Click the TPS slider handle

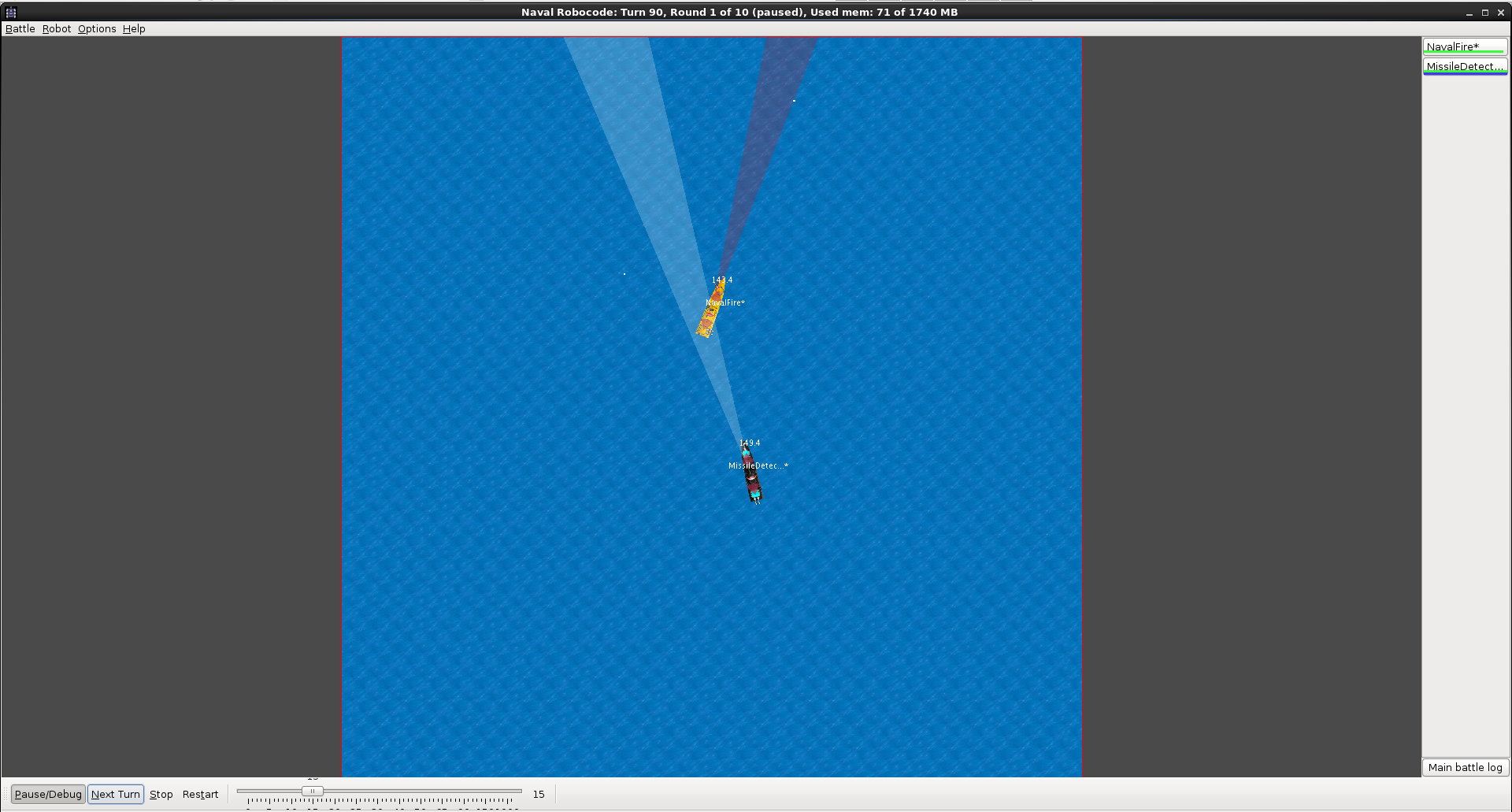[x=312, y=791]
